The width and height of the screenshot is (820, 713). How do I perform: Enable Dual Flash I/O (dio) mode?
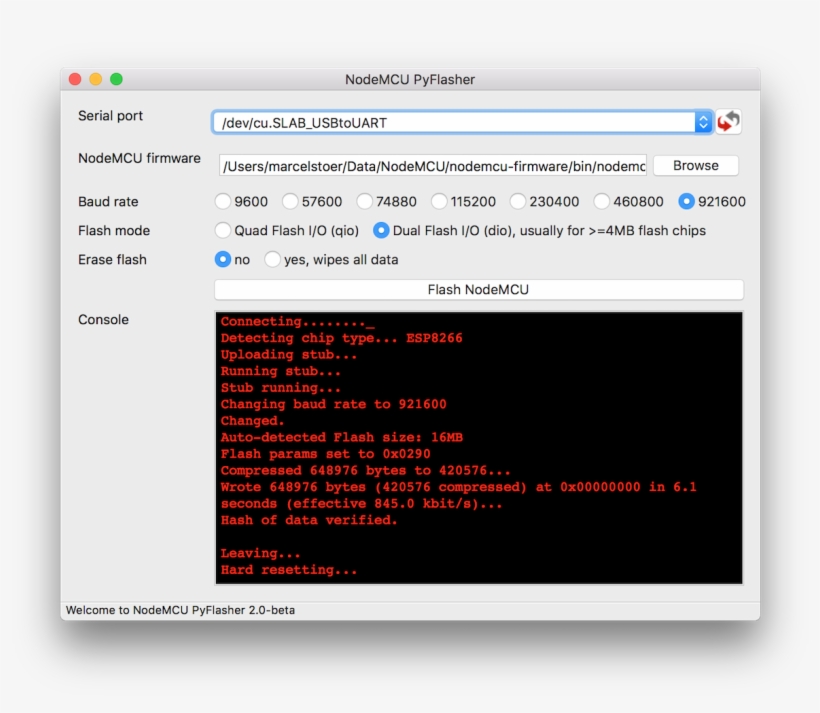point(381,230)
